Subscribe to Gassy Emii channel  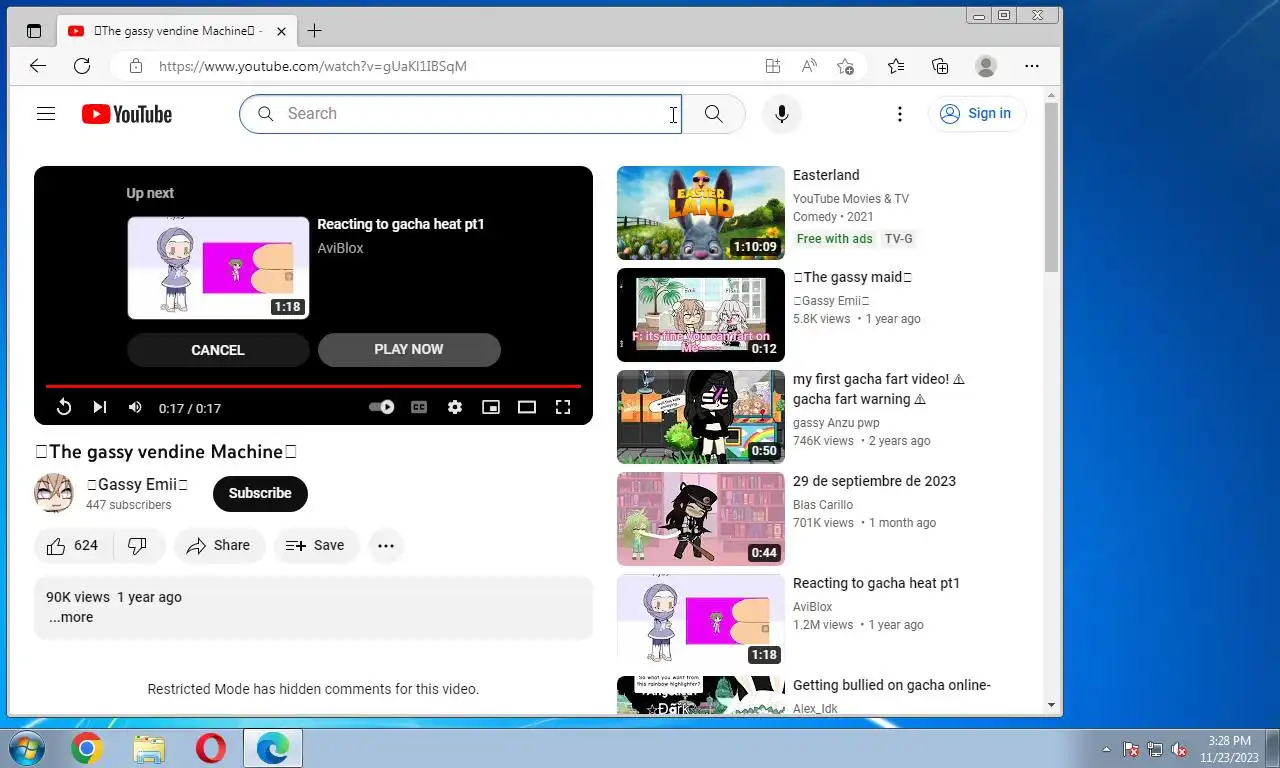260,493
